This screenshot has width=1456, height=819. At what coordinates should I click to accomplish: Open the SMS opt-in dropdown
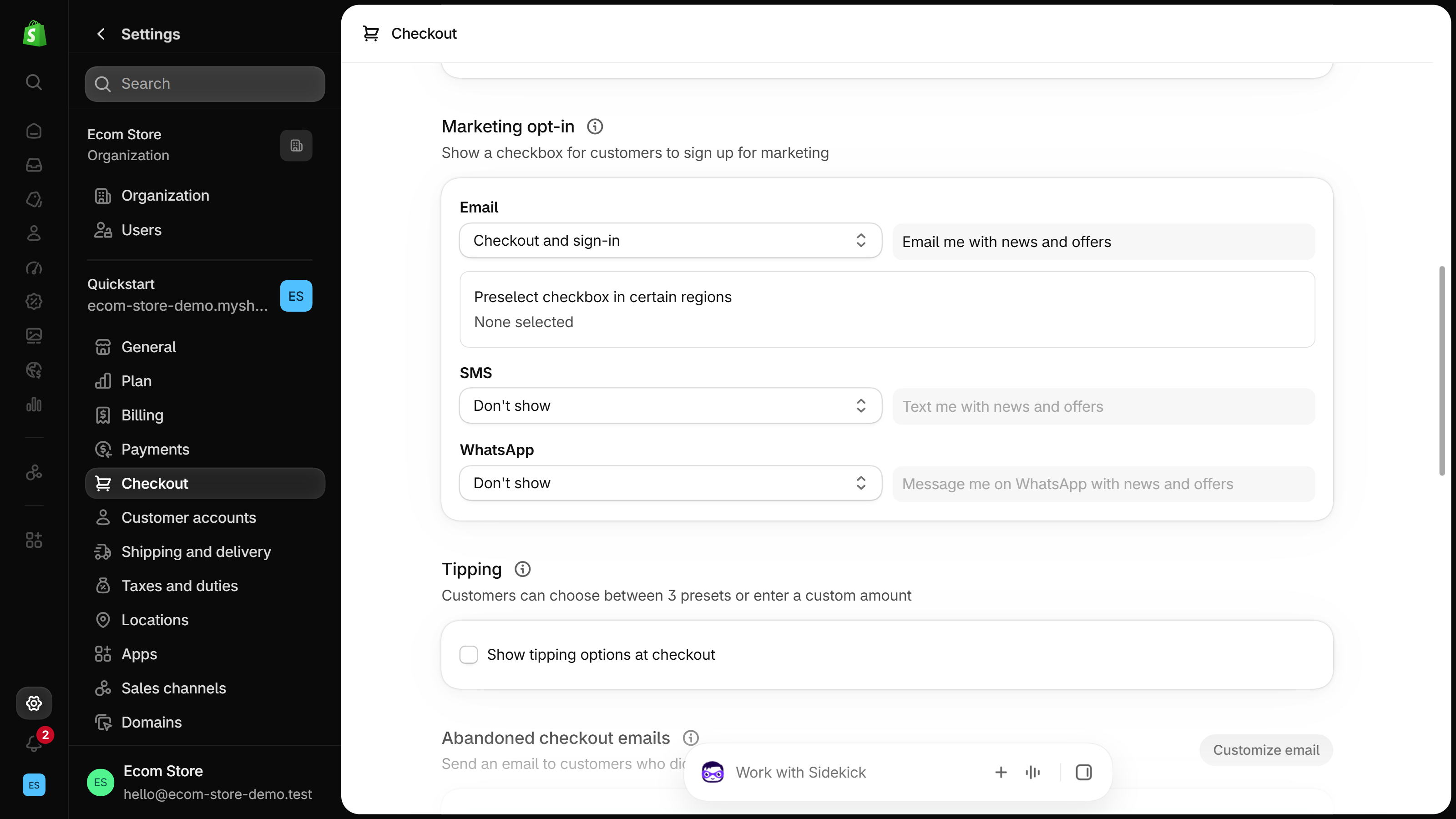[670, 406]
